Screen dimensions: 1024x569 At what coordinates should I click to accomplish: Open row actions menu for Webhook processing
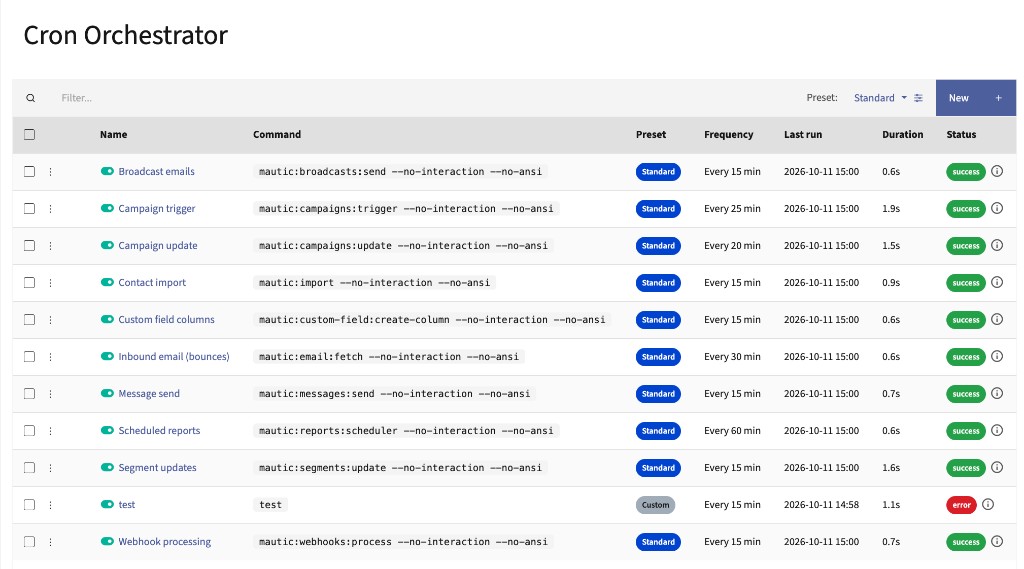point(50,542)
